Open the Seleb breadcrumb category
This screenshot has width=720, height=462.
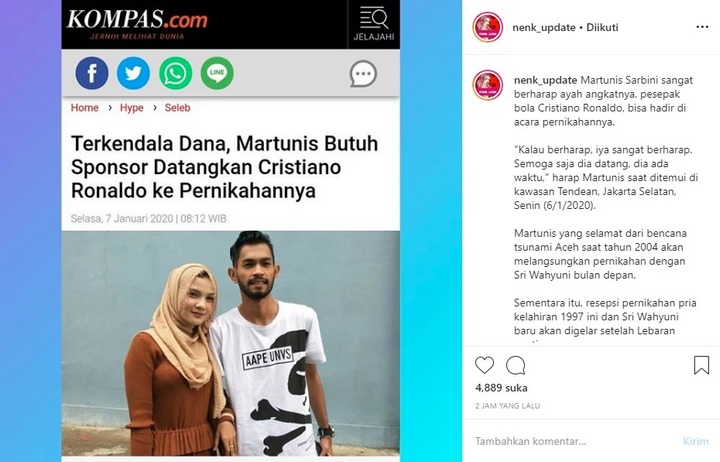177,107
